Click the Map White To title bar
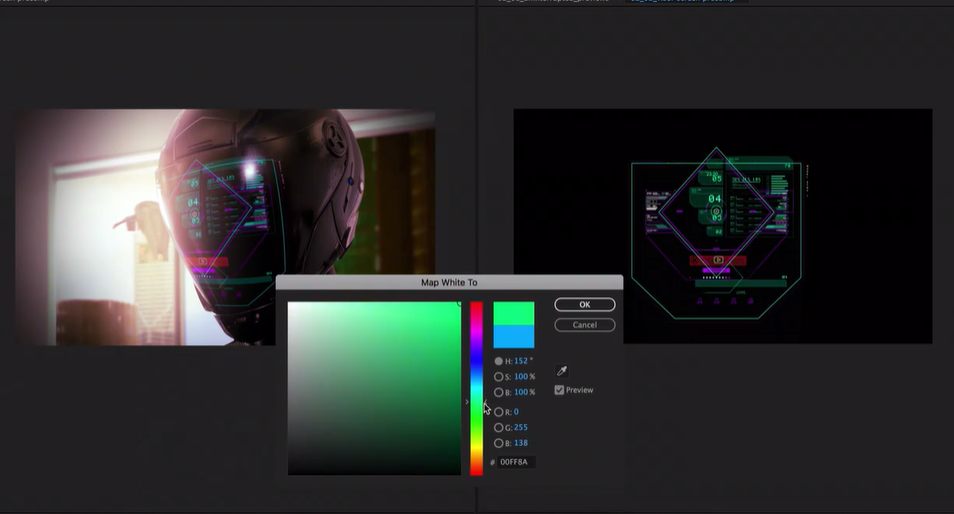The height and width of the screenshot is (514, 954). coord(450,282)
